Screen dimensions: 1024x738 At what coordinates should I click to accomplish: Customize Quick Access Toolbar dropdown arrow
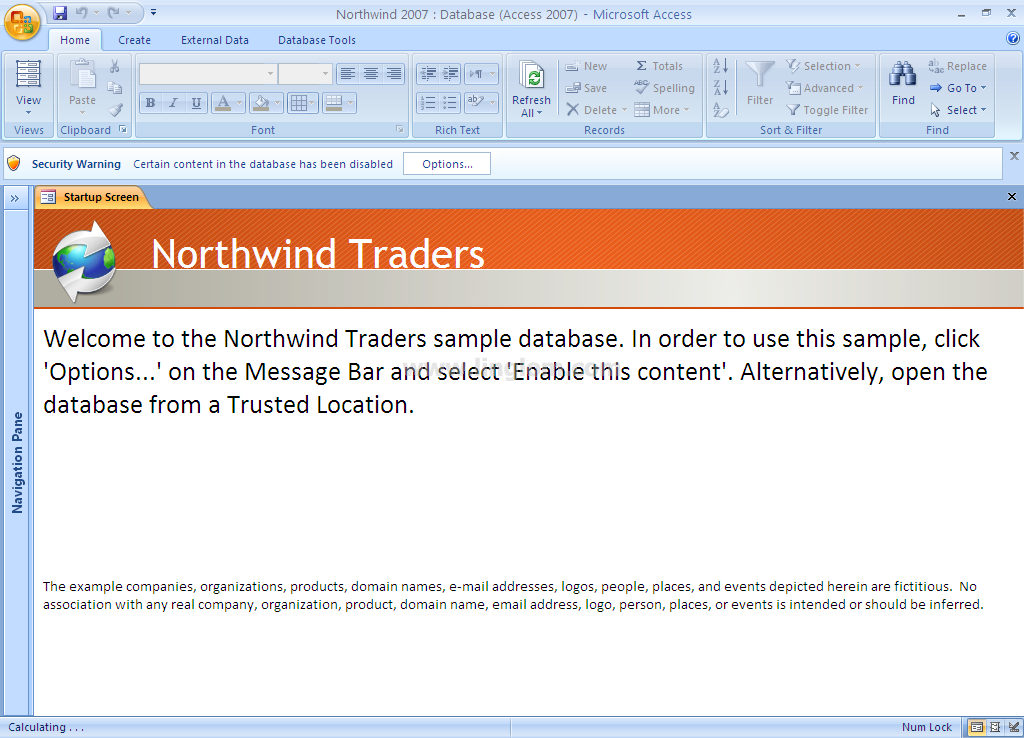(x=153, y=12)
